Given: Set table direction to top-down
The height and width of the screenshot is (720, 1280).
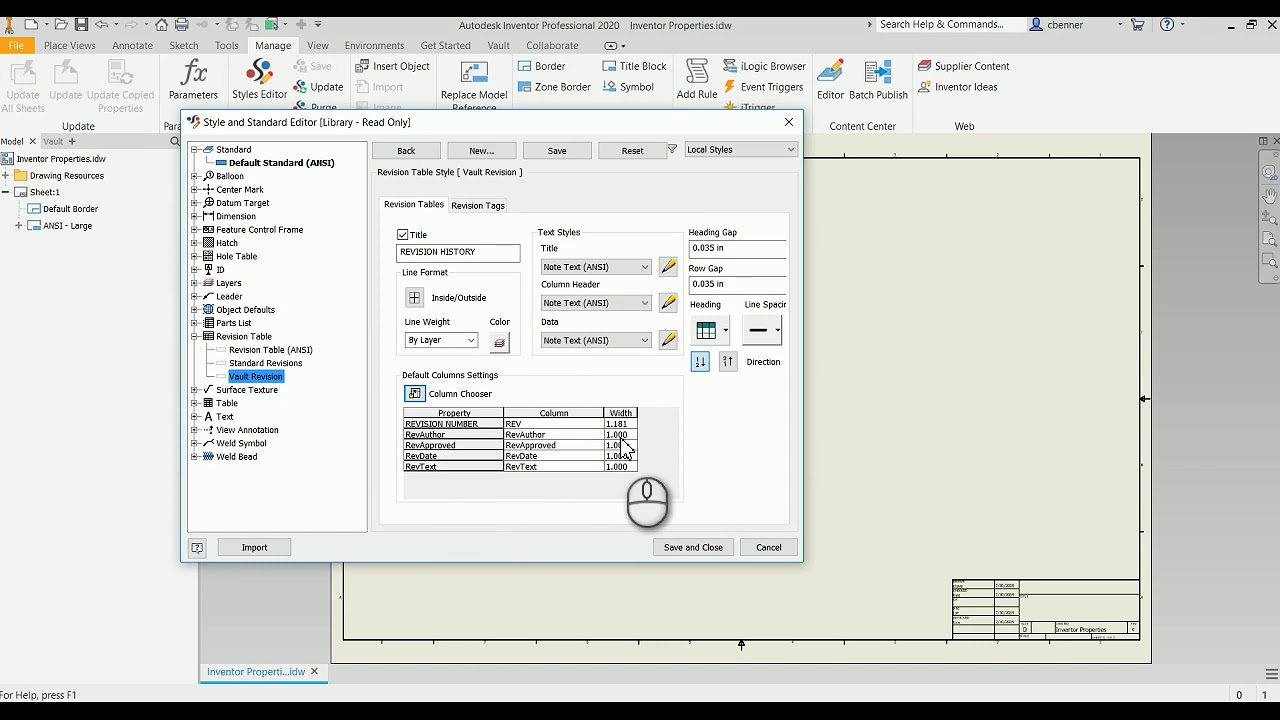Looking at the screenshot, I should coord(700,362).
